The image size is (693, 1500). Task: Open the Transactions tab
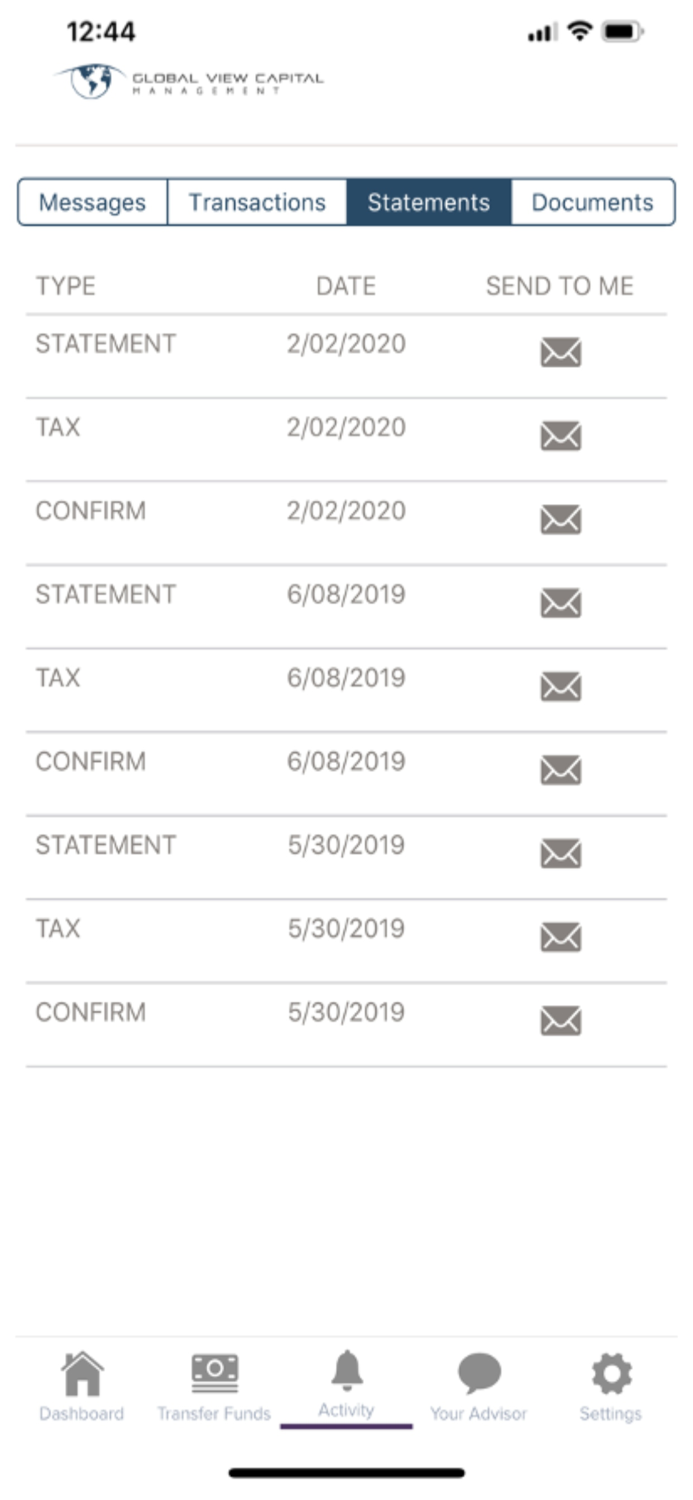(x=257, y=201)
